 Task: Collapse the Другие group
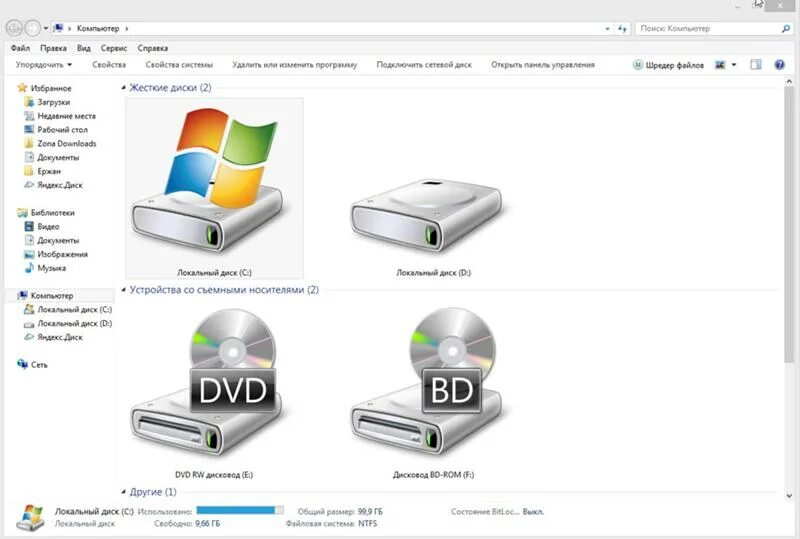pos(123,492)
